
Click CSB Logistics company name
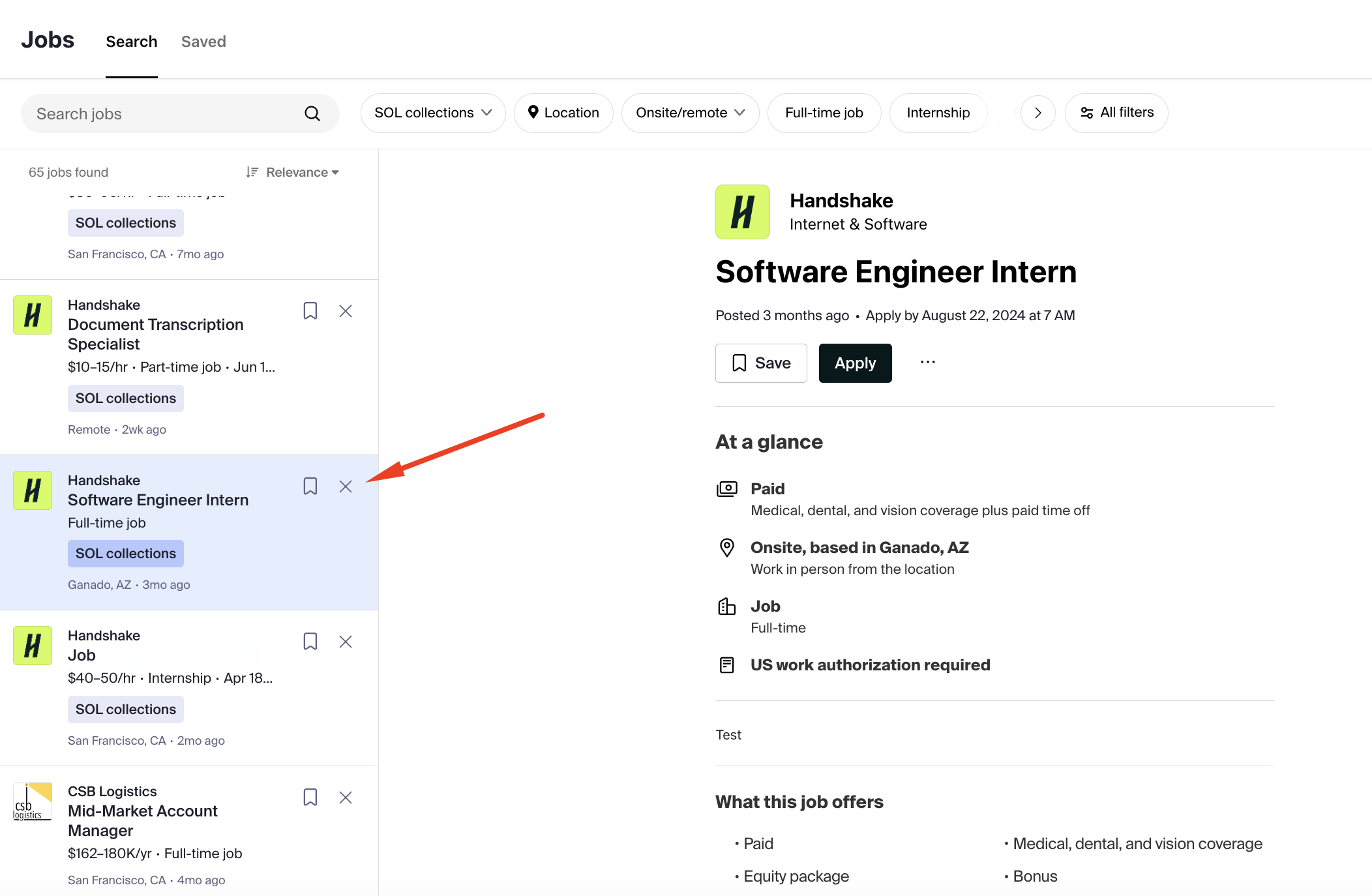tap(112, 792)
